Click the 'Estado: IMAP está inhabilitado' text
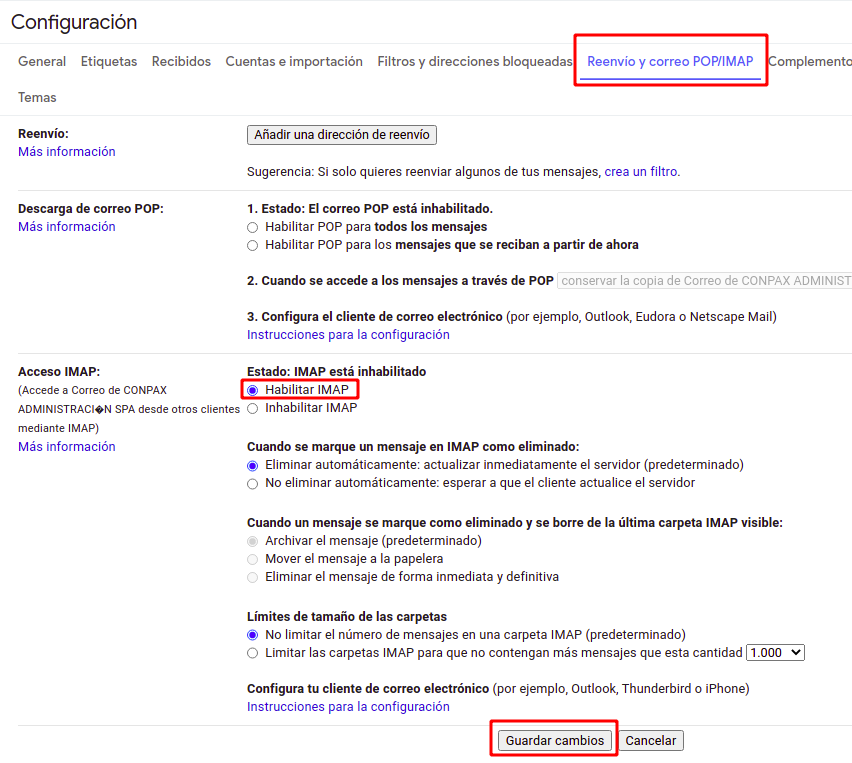The height and width of the screenshot is (763, 852). tap(336, 372)
